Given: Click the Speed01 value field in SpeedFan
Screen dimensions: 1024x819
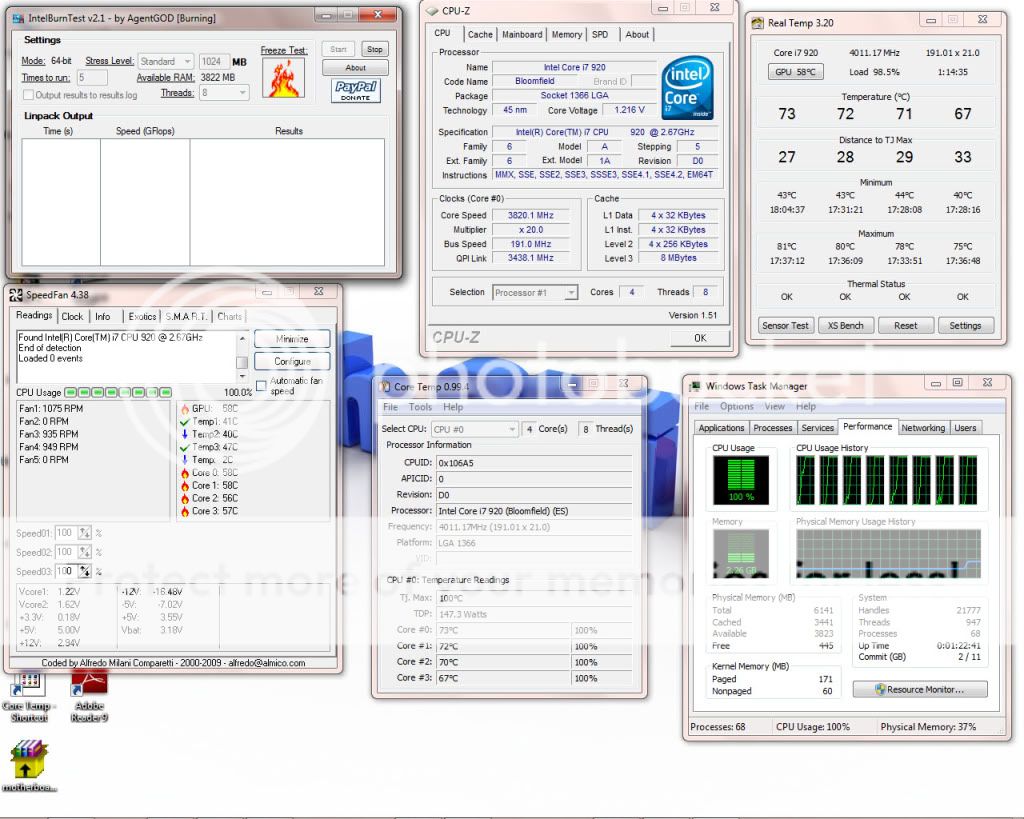Looking at the screenshot, I should (66, 533).
